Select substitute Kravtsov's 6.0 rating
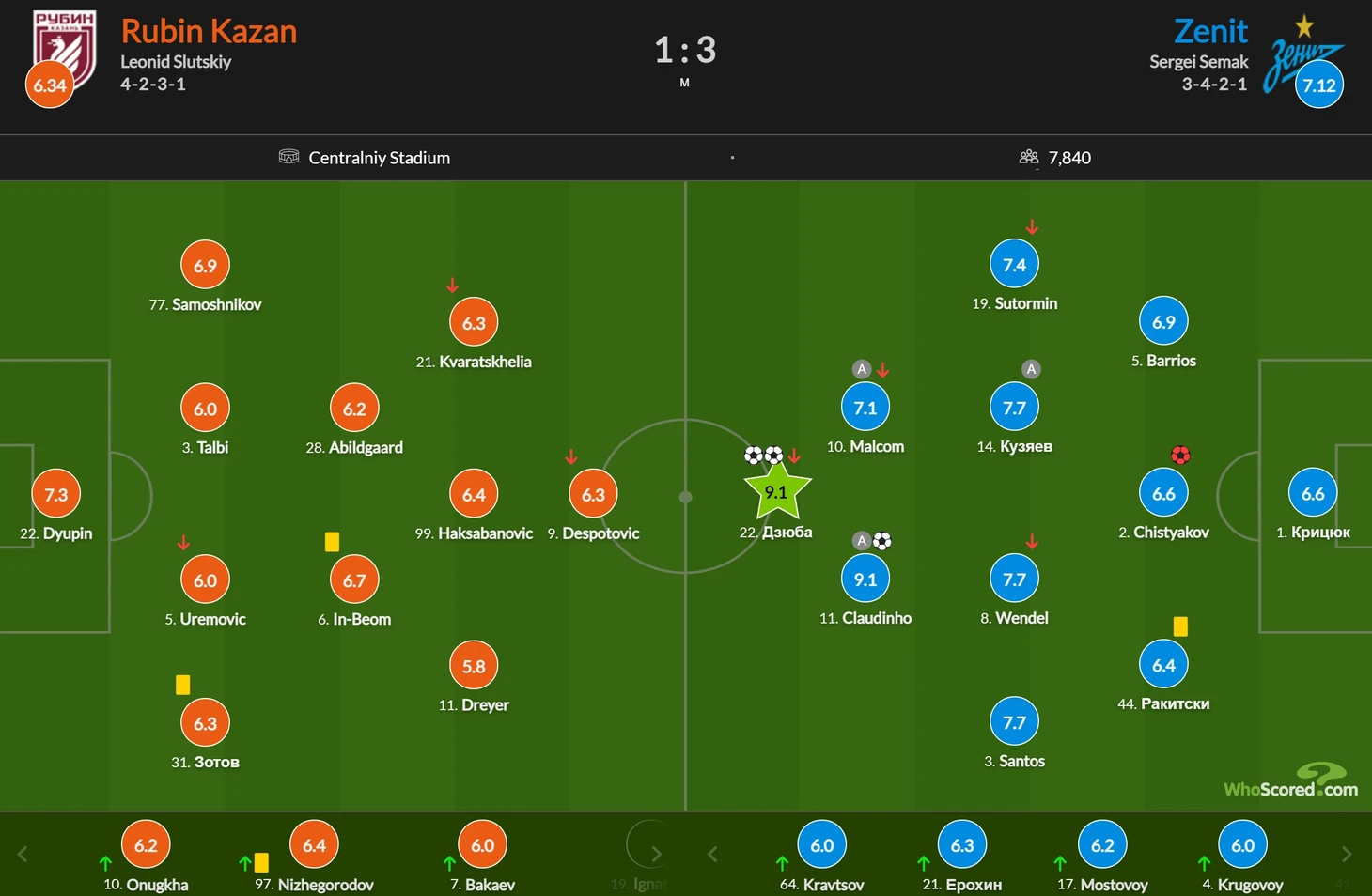The image size is (1372, 896). [822, 844]
